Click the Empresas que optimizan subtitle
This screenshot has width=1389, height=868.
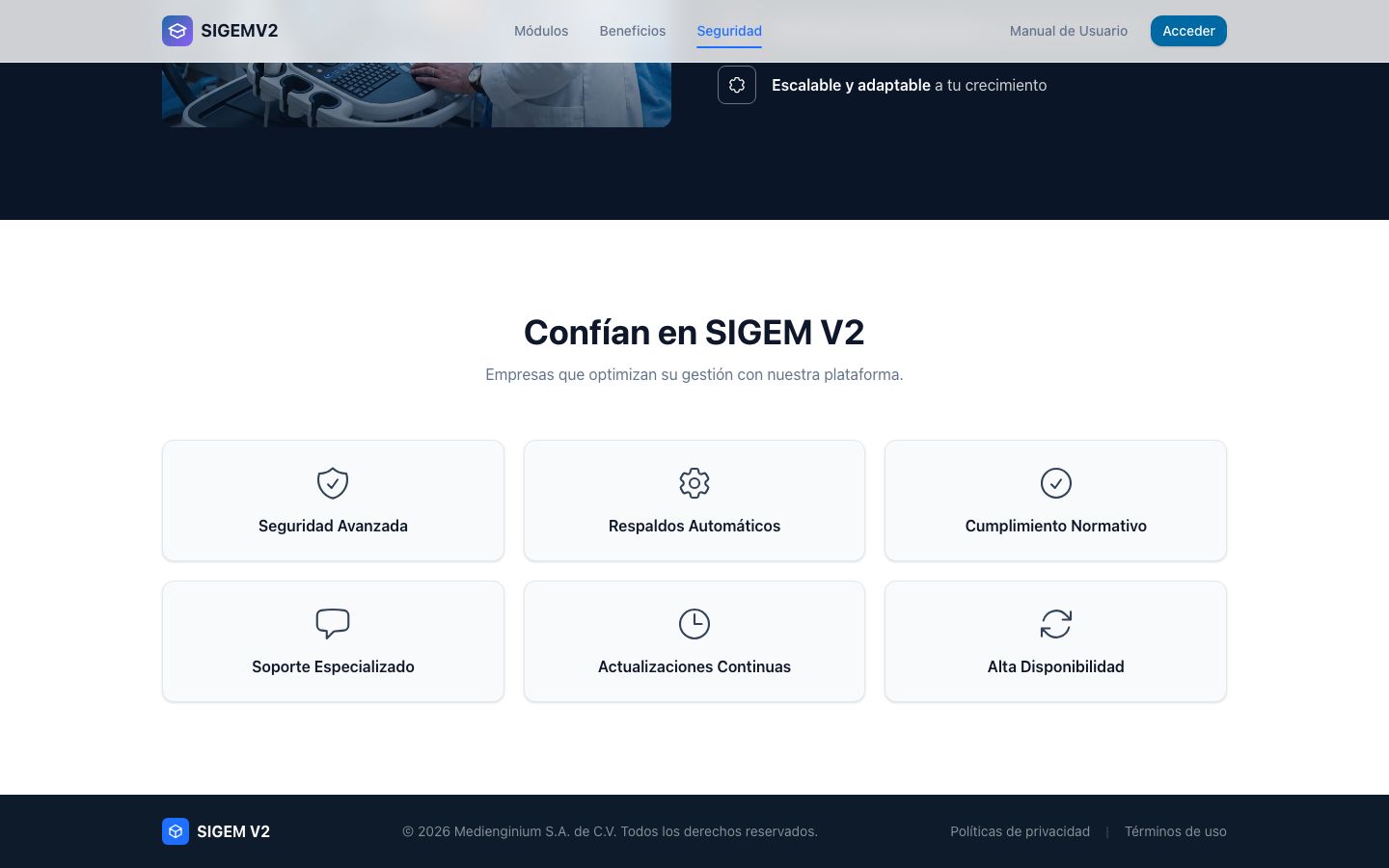tap(694, 374)
